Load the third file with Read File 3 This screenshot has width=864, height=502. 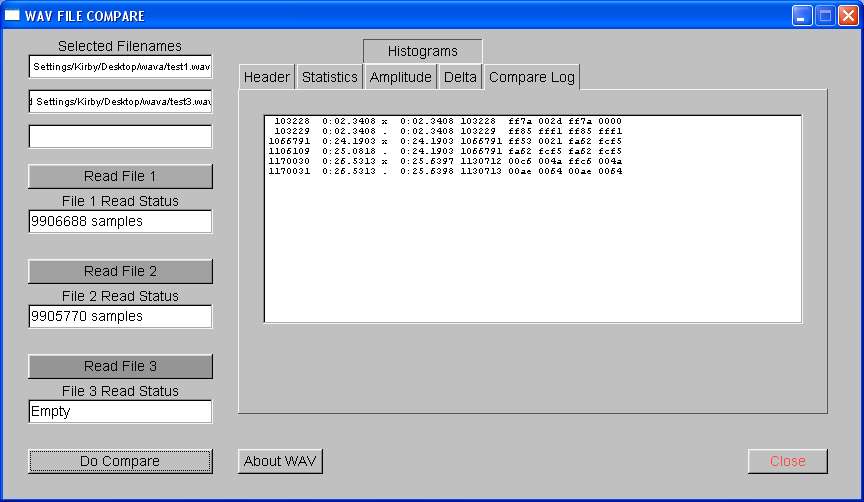(120, 366)
